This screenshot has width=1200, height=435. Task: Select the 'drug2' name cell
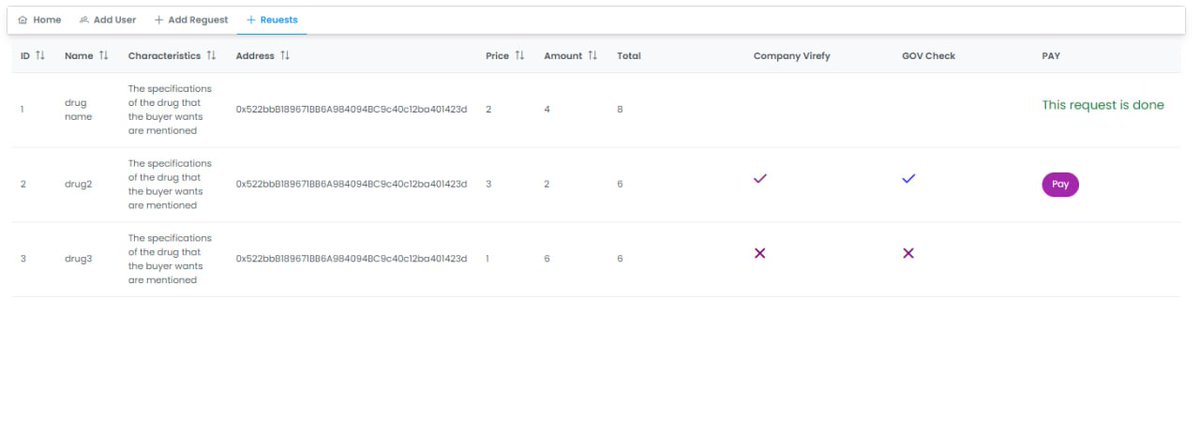[x=78, y=184]
